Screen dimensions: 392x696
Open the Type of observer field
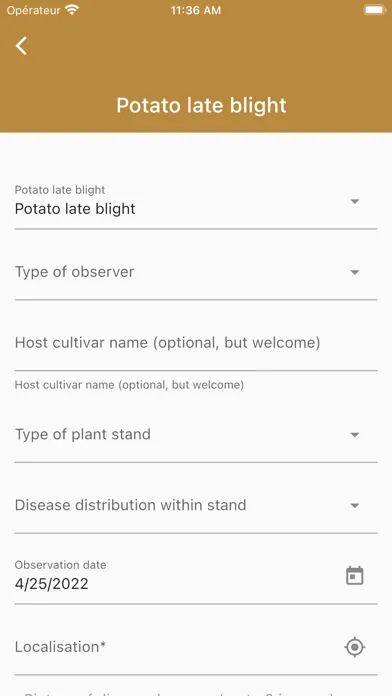196,272
